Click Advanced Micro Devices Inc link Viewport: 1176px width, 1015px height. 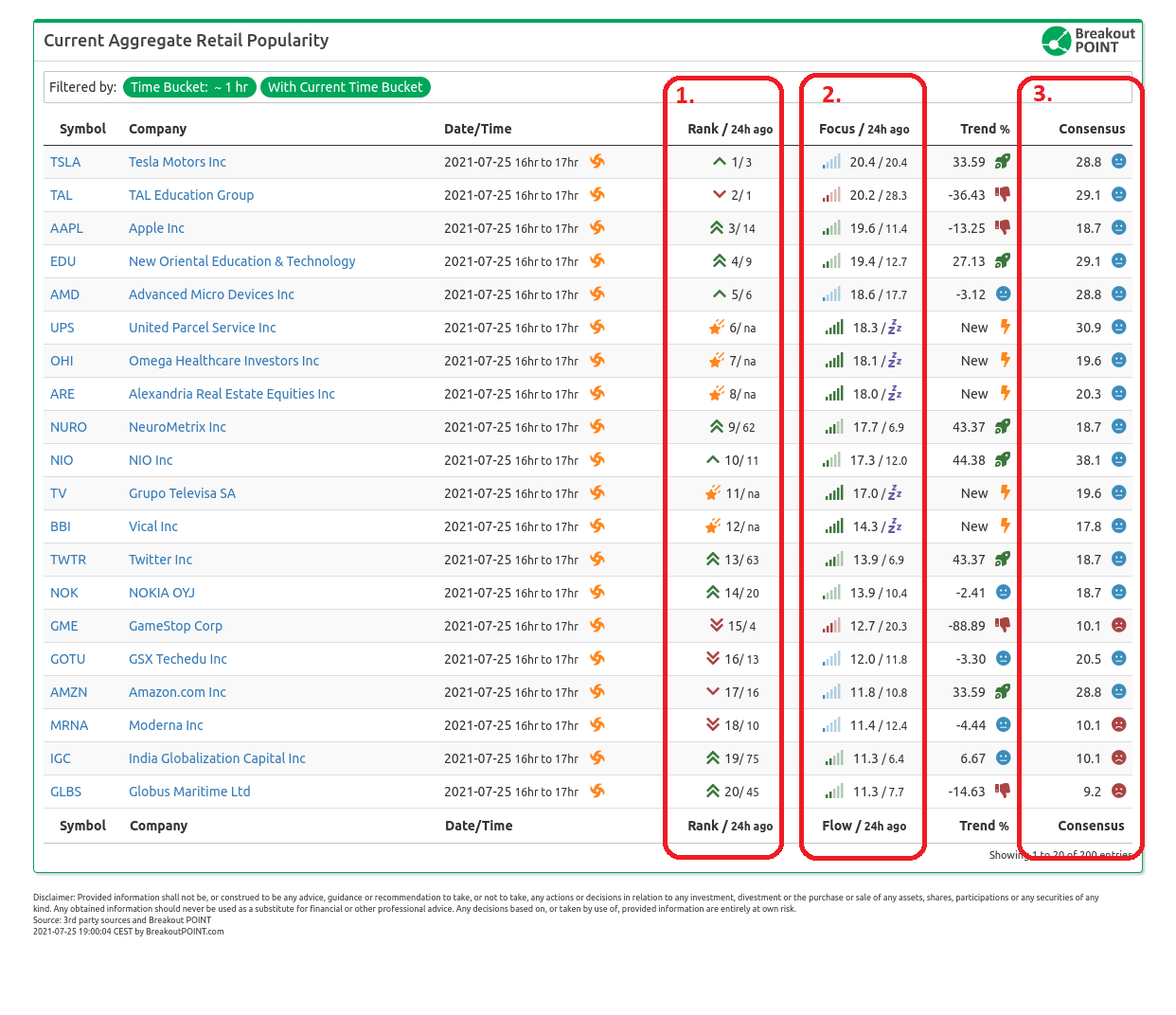coord(211,294)
